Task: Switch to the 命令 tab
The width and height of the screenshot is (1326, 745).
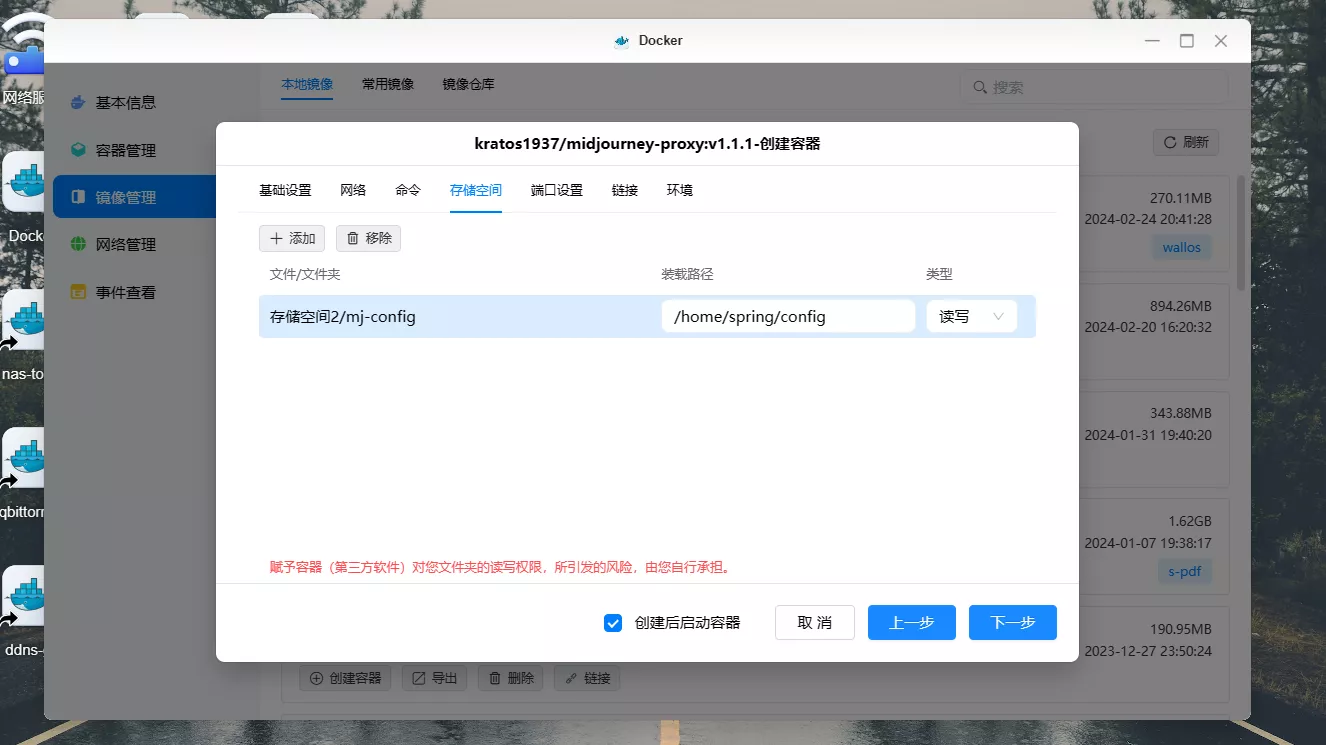Action: [x=408, y=190]
